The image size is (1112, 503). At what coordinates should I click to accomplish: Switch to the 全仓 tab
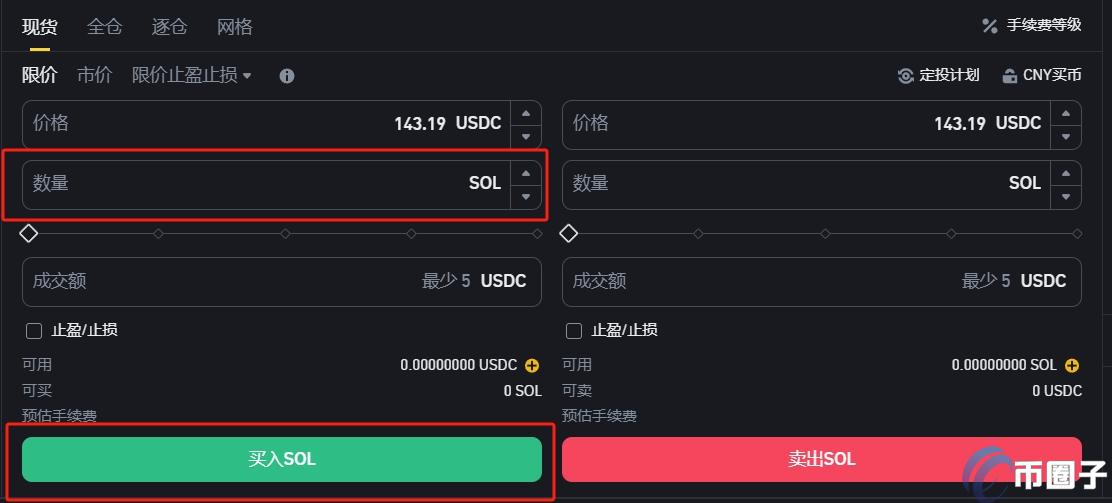pos(104,27)
